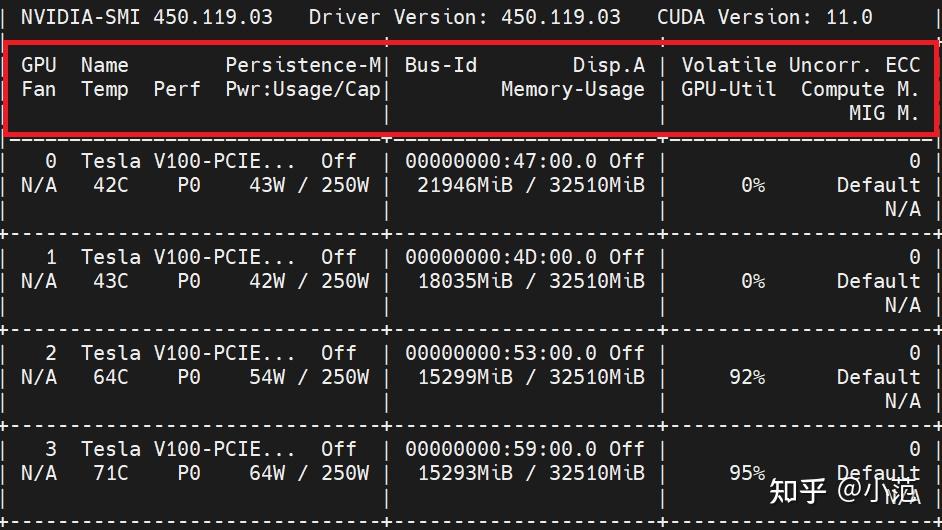Click the Memory-Usage header
942x530 pixels.
point(573,89)
